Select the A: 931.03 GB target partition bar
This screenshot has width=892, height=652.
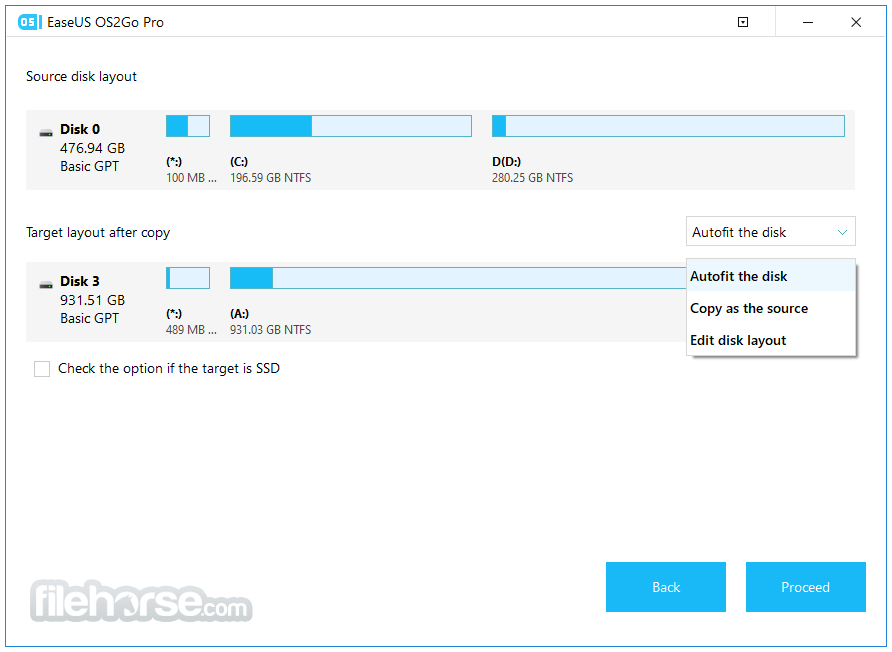458,278
